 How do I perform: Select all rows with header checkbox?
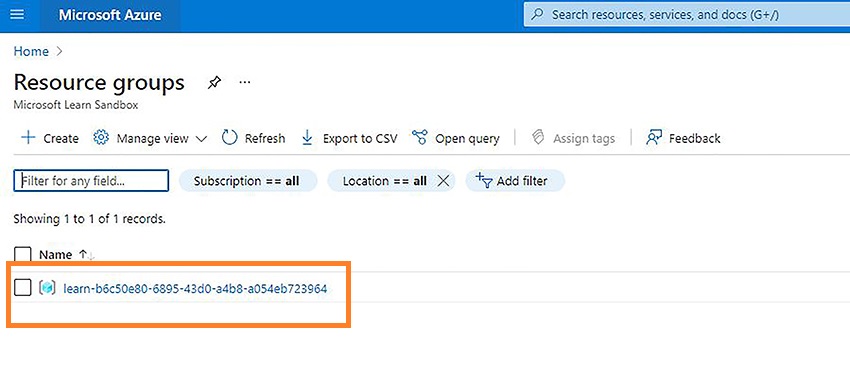pyautogui.click(x=23, y=255)
